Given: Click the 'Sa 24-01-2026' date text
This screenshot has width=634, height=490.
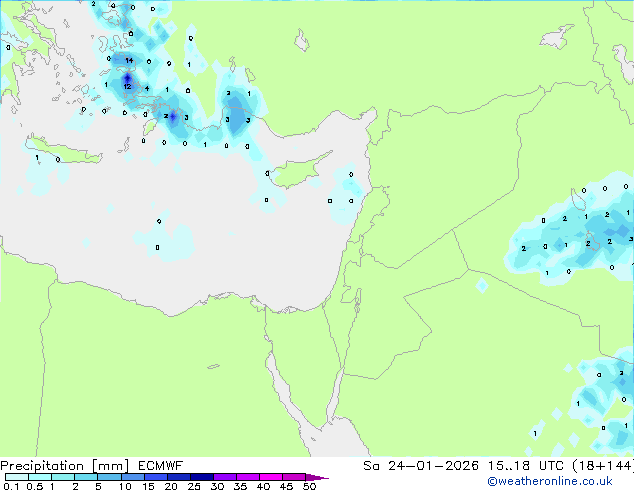Looking at the screenshot, I should 421,466.
